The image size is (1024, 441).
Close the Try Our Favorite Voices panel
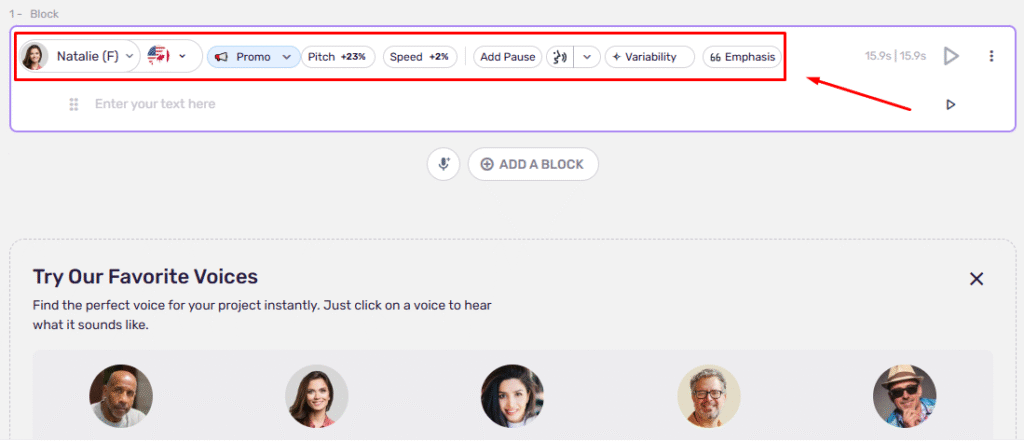pos(977,279)
